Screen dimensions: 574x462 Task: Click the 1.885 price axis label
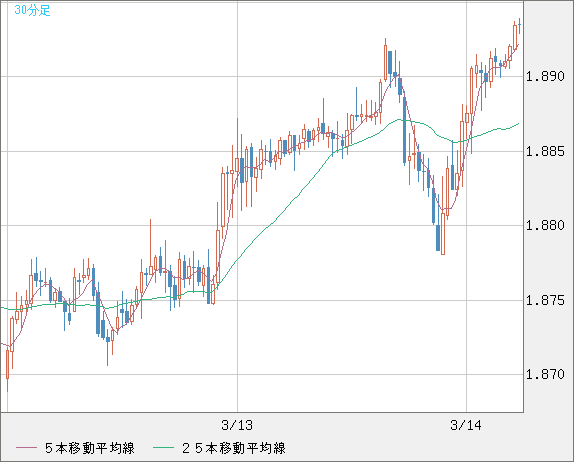545,151
